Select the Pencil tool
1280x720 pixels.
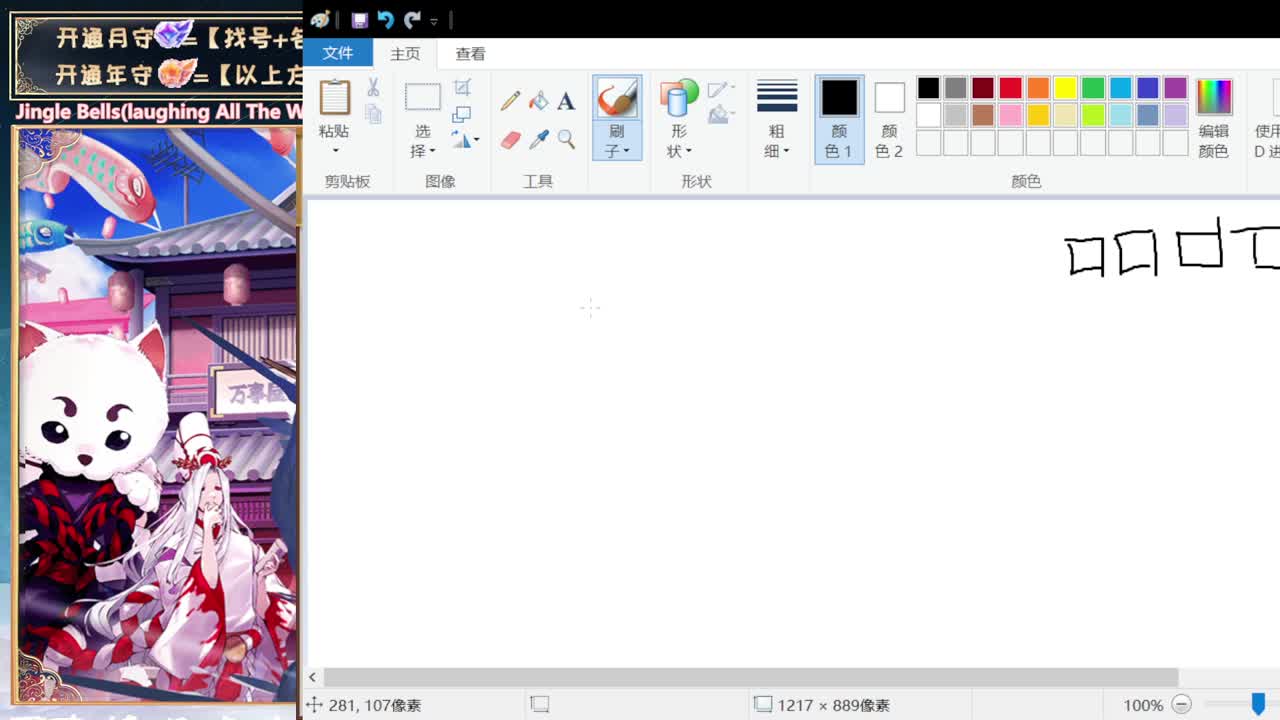pyautogui.click(x=510, y=101)
